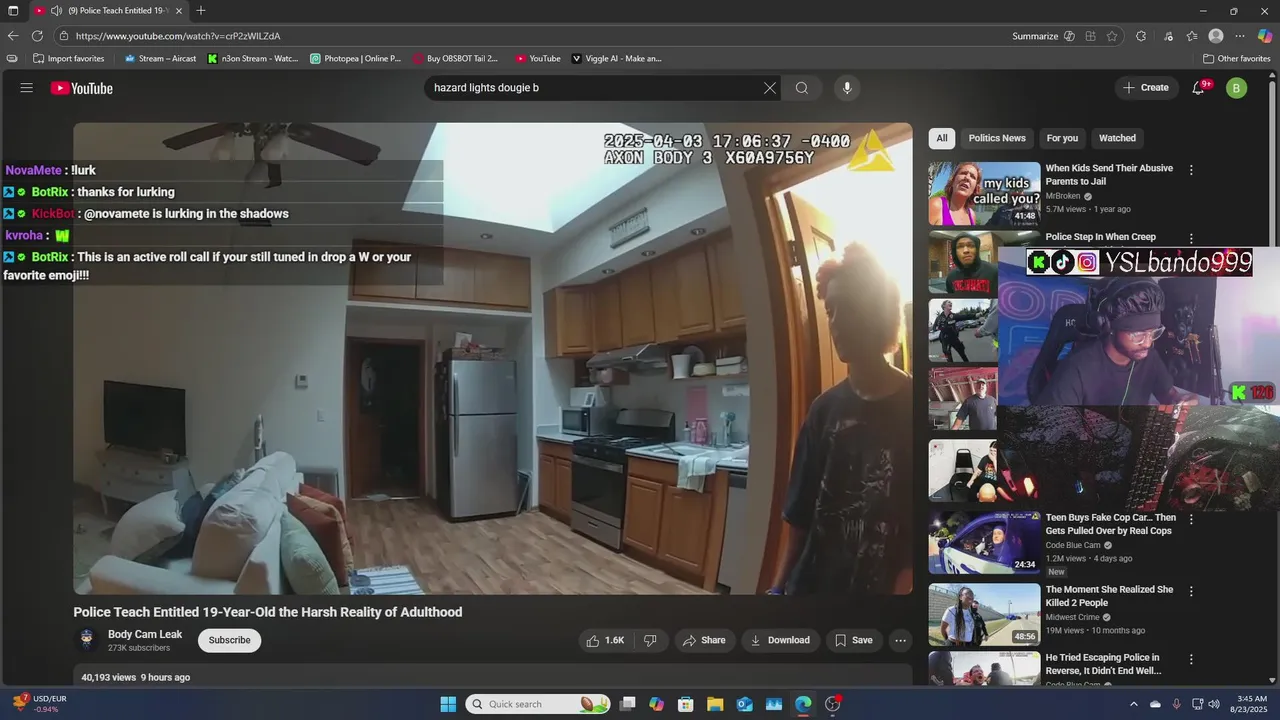This screenshot has height=720, width=1280.
Task: Select the Watched filter chip
Action: click(1117, 138)
